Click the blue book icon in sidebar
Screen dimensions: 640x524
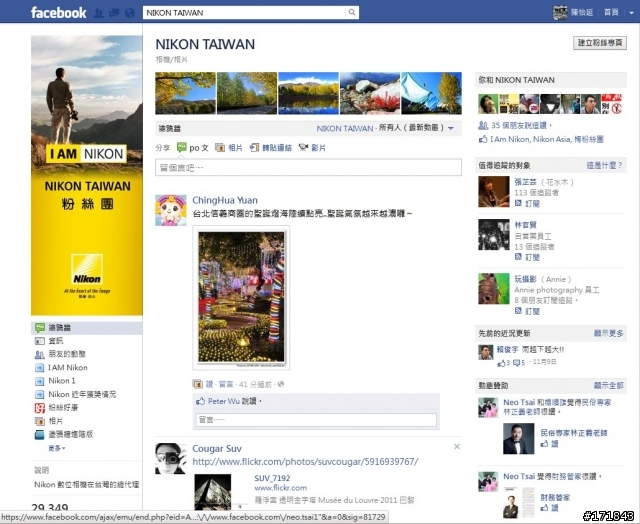pyautogui.click(x=40, y=435)
